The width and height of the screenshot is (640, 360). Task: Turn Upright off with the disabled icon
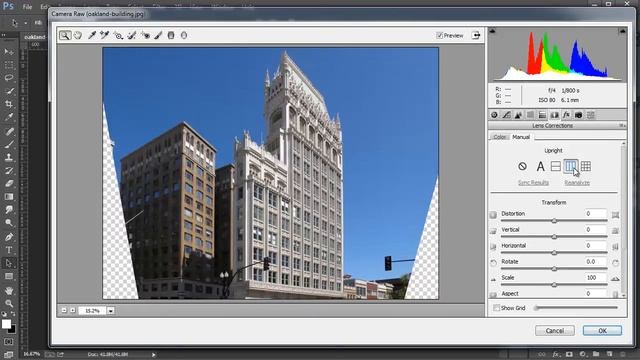coord(522,166)
